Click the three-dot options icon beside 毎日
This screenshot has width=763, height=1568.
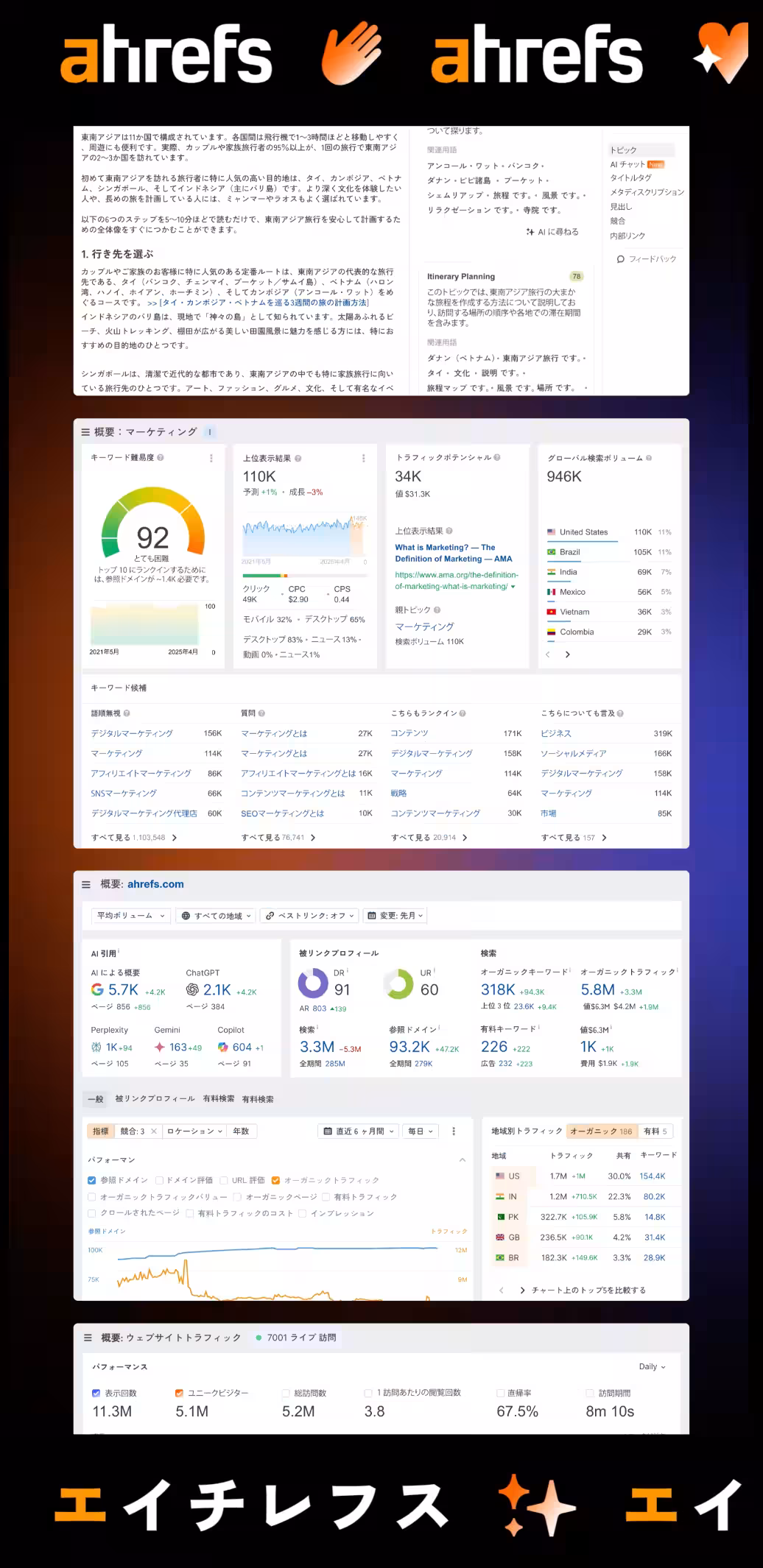click(x=454, y=1131)
